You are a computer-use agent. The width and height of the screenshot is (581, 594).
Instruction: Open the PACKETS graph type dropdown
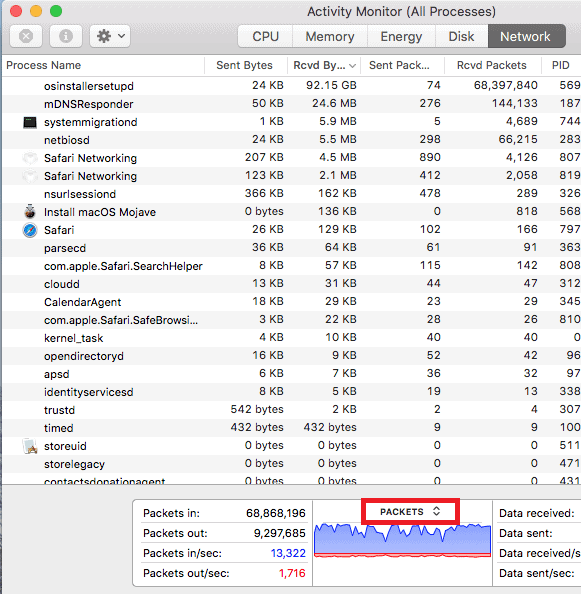point(410,512)
